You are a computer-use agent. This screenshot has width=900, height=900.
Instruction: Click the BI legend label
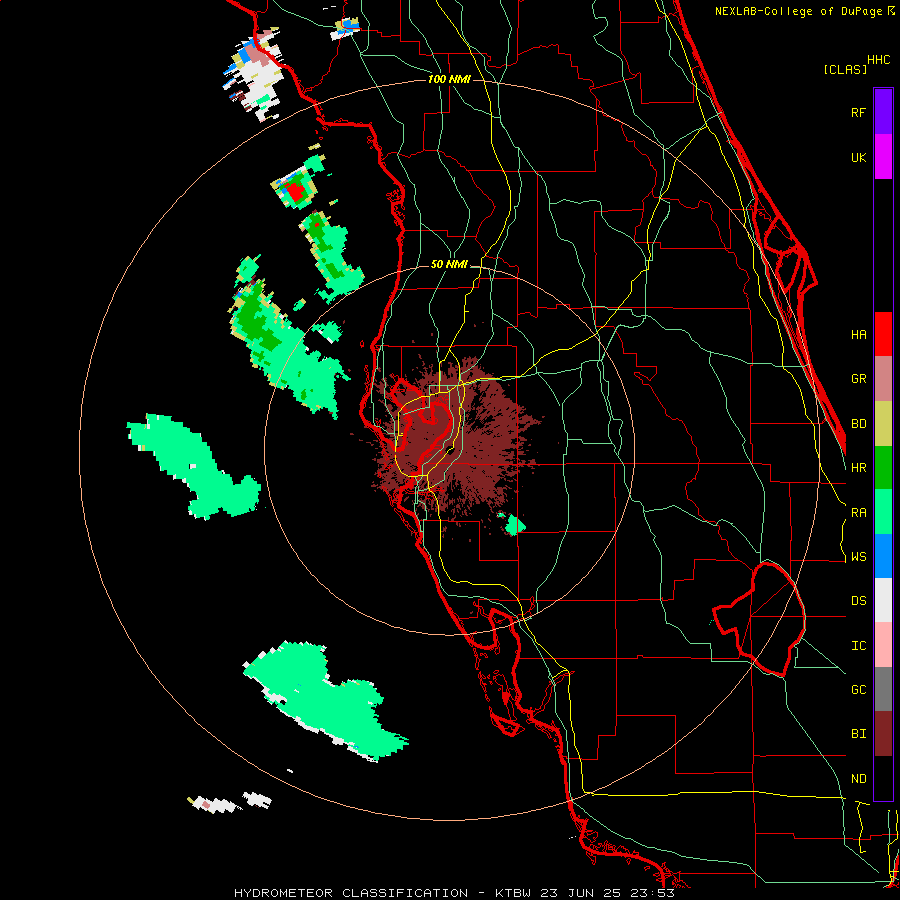[x=858, y=734]
